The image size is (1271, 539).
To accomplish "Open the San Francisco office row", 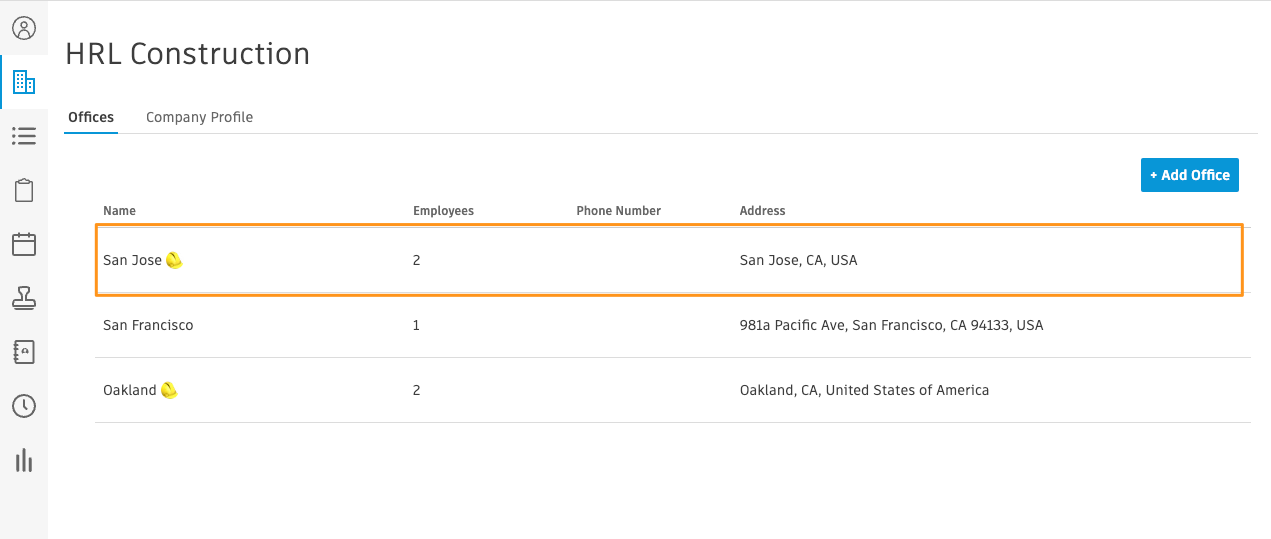I will pos(672,325).
